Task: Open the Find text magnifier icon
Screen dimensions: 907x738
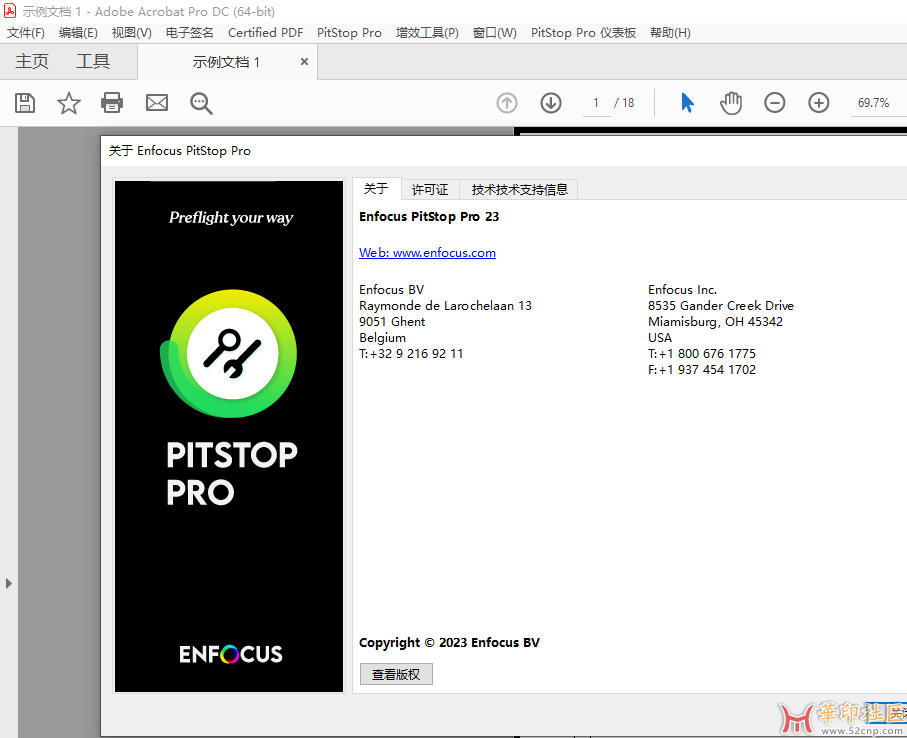Action: (x=201, y=104)
